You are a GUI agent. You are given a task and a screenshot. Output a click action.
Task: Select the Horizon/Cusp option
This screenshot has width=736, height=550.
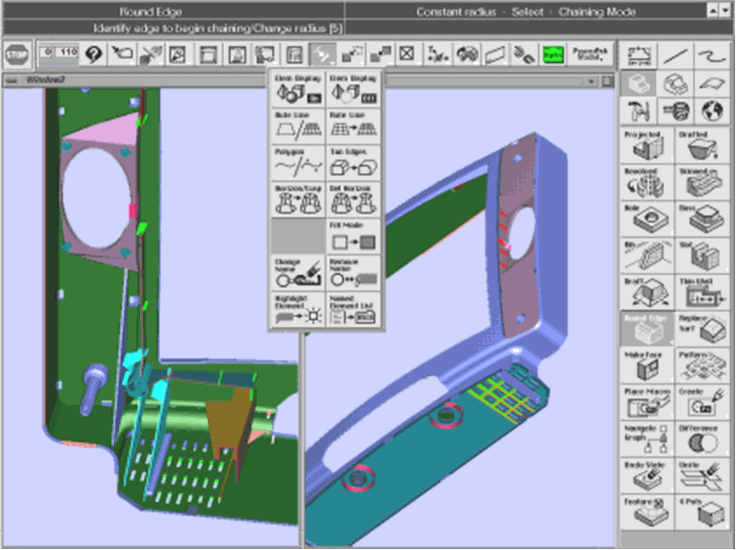(298, 199)
